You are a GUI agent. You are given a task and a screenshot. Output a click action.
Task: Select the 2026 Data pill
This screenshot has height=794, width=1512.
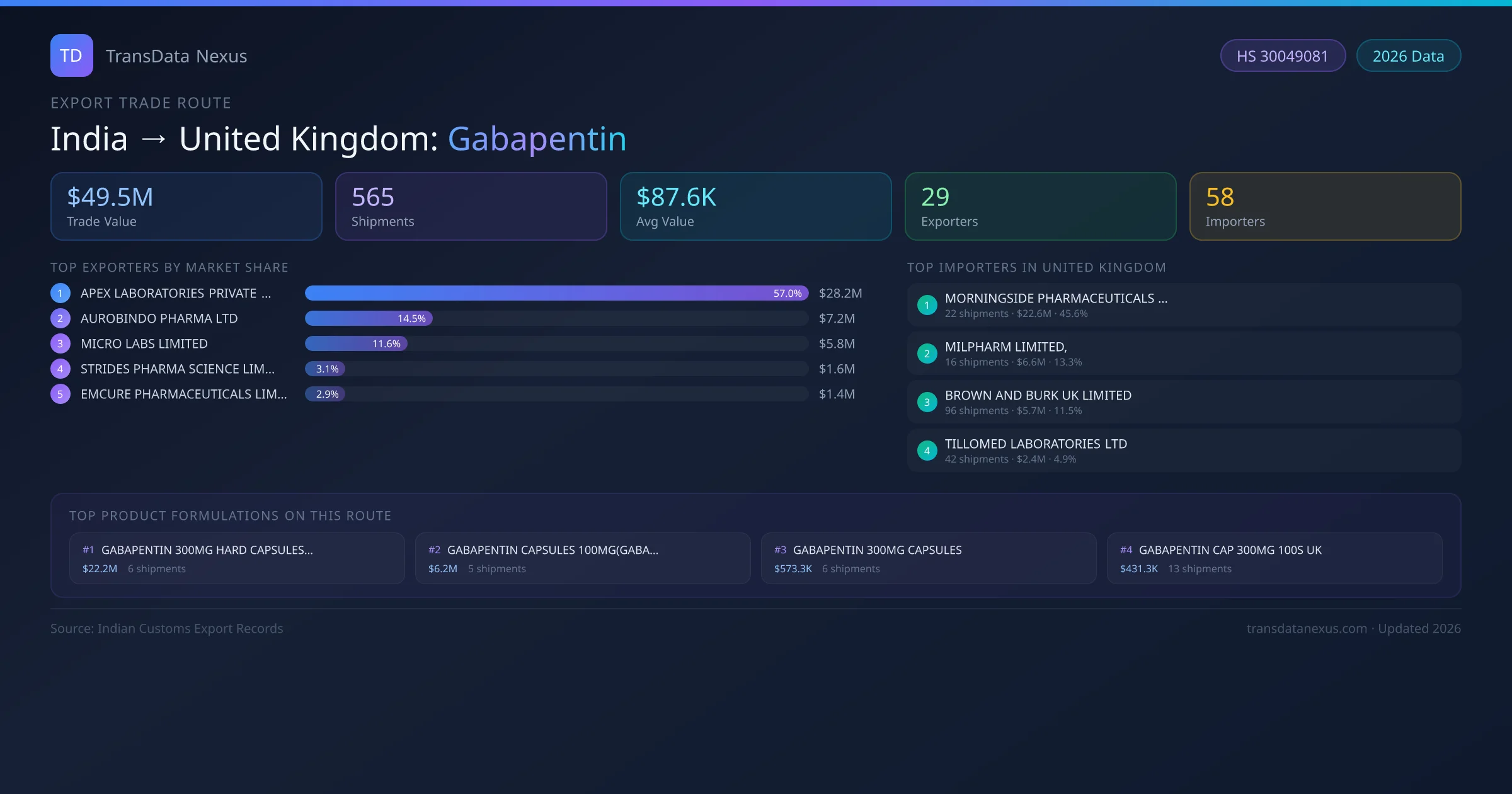1408,56
